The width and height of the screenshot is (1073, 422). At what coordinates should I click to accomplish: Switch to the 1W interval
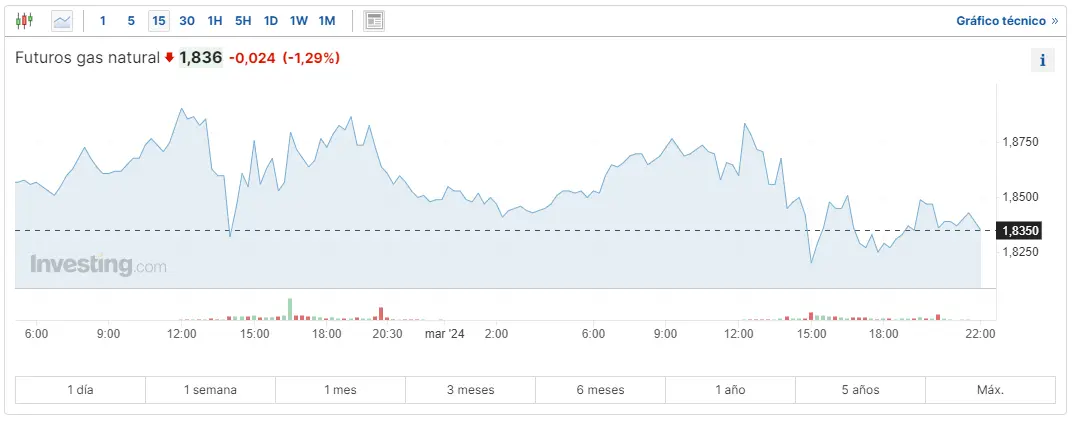(x=299, y=20)
